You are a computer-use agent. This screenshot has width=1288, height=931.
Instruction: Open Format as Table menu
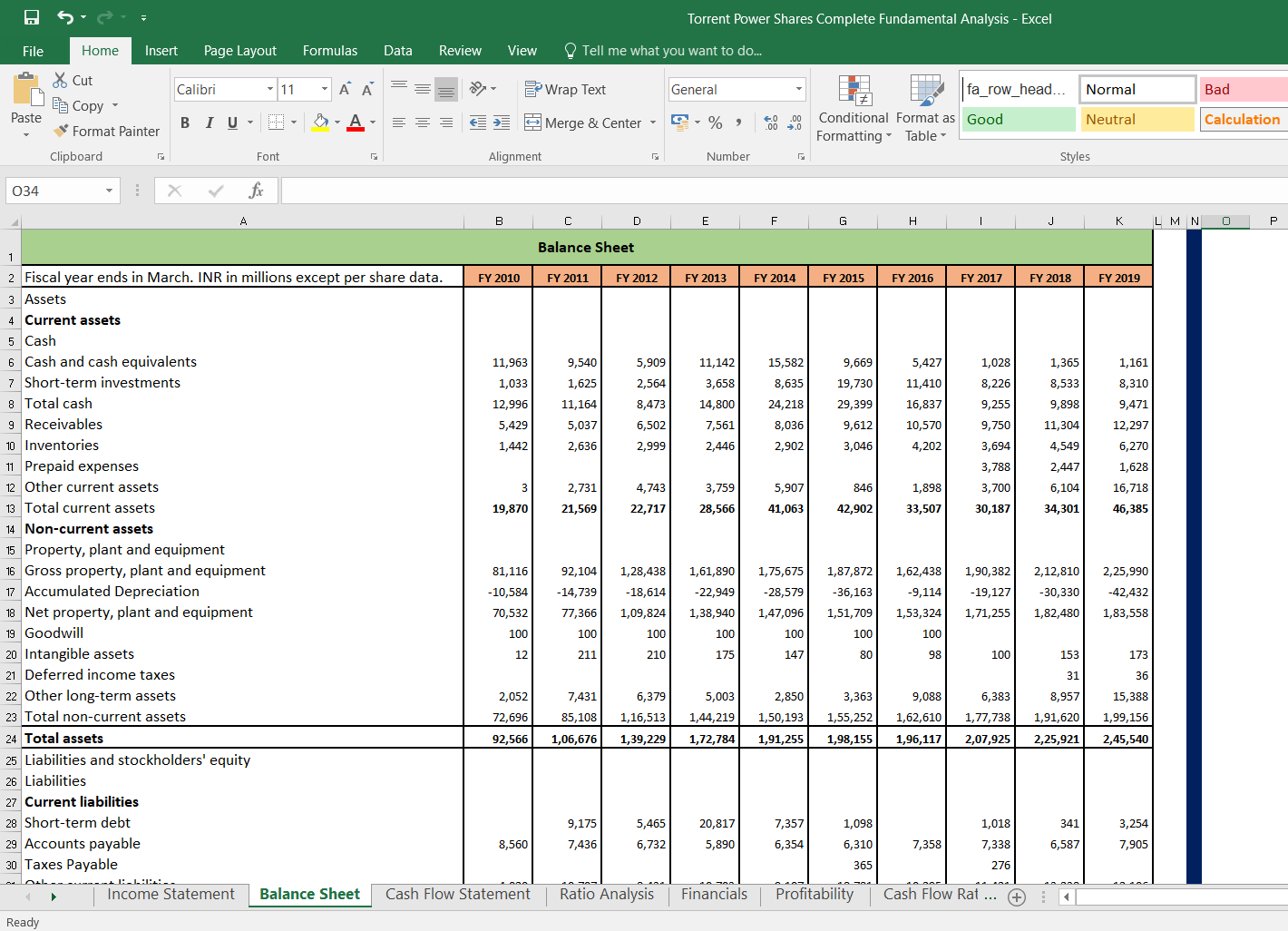pyautogui.click(x=925, y=108)
